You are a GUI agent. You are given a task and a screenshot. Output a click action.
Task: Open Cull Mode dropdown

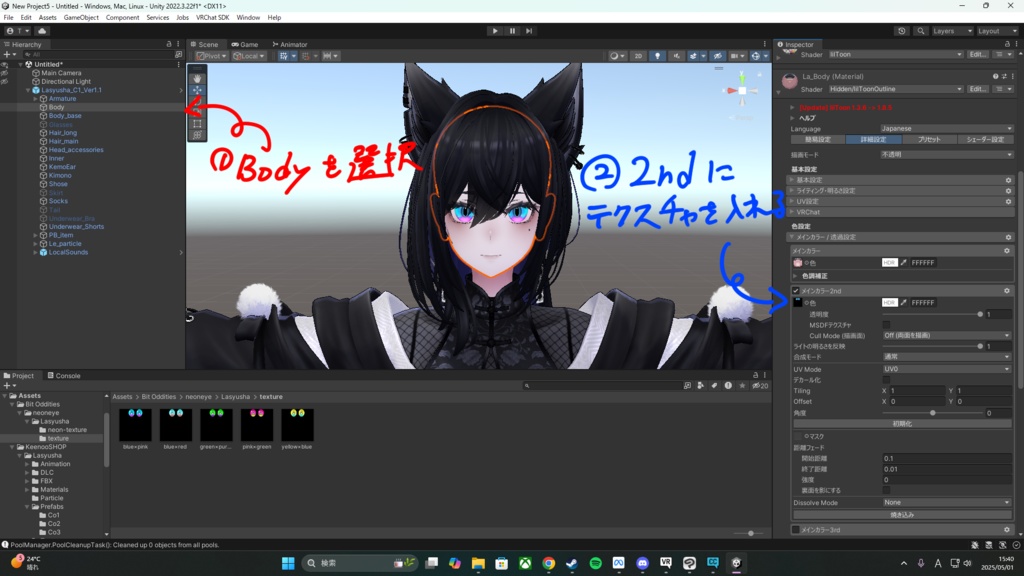(x=946, y=336)
